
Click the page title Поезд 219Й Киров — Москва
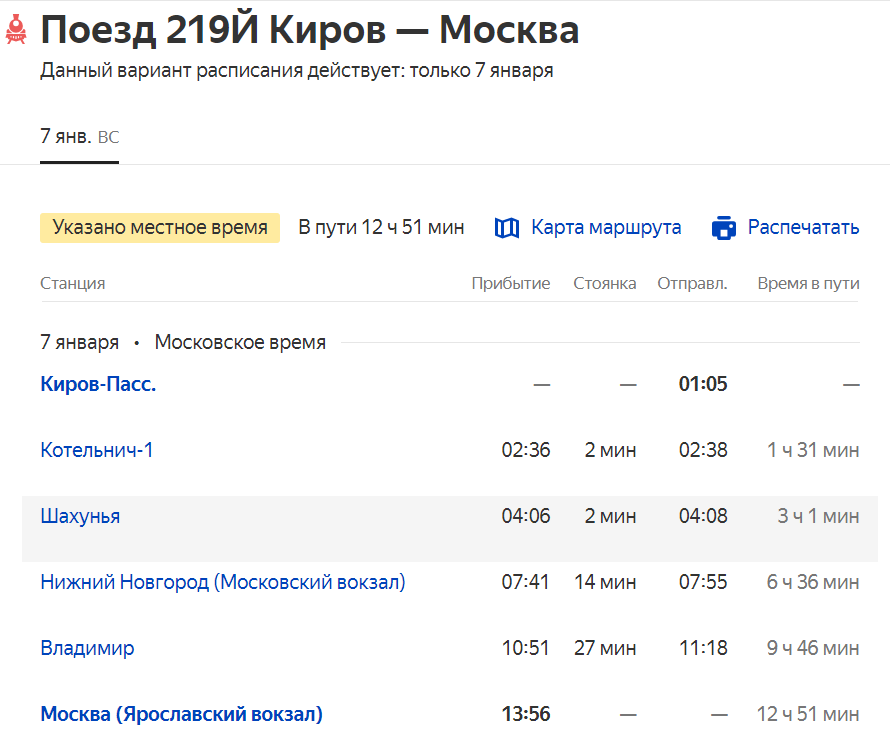pyautogui.click(x=310, y=31)
